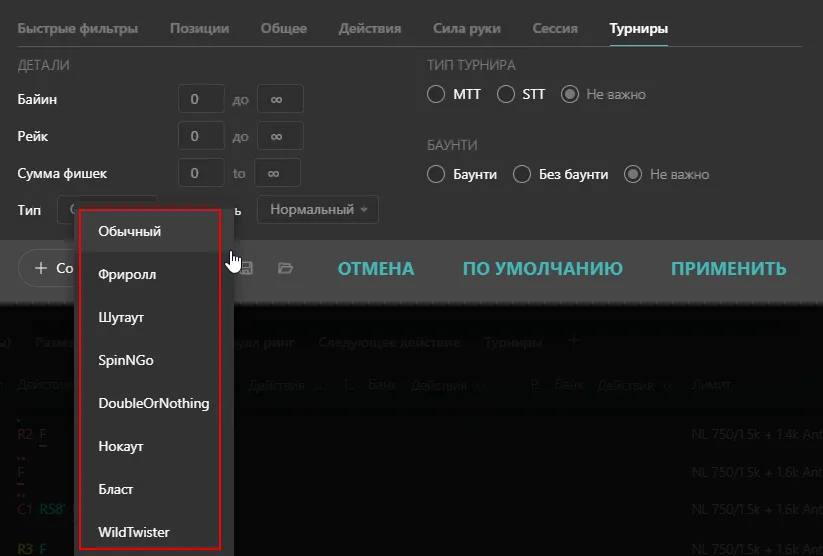Click the ОТМЕНА button
823x556 pixels.
pyautogui.click(x=375, y=268)
